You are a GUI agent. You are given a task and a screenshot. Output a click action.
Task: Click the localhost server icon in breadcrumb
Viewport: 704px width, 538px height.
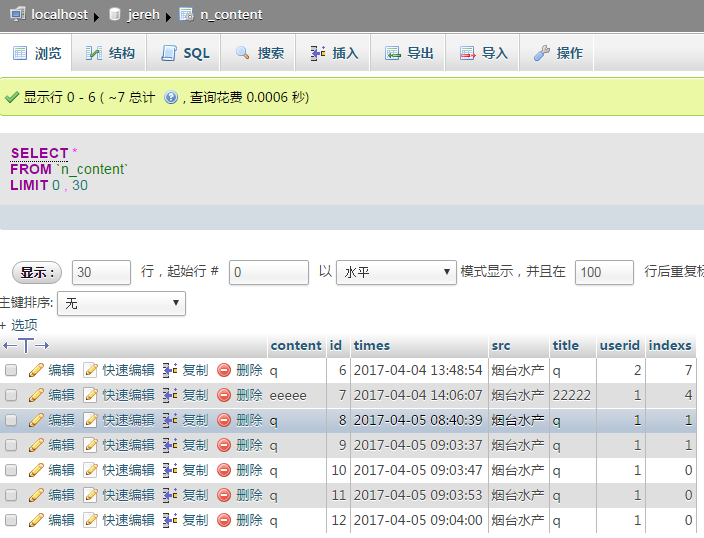tap(18, 14)
